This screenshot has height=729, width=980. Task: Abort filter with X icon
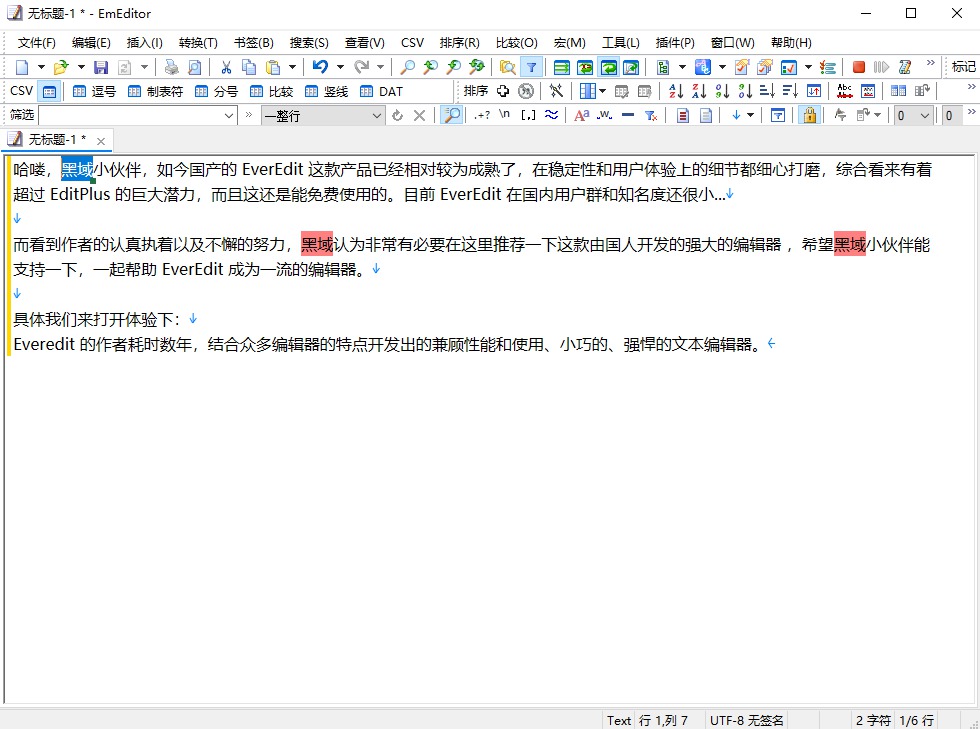coord(419,115)
